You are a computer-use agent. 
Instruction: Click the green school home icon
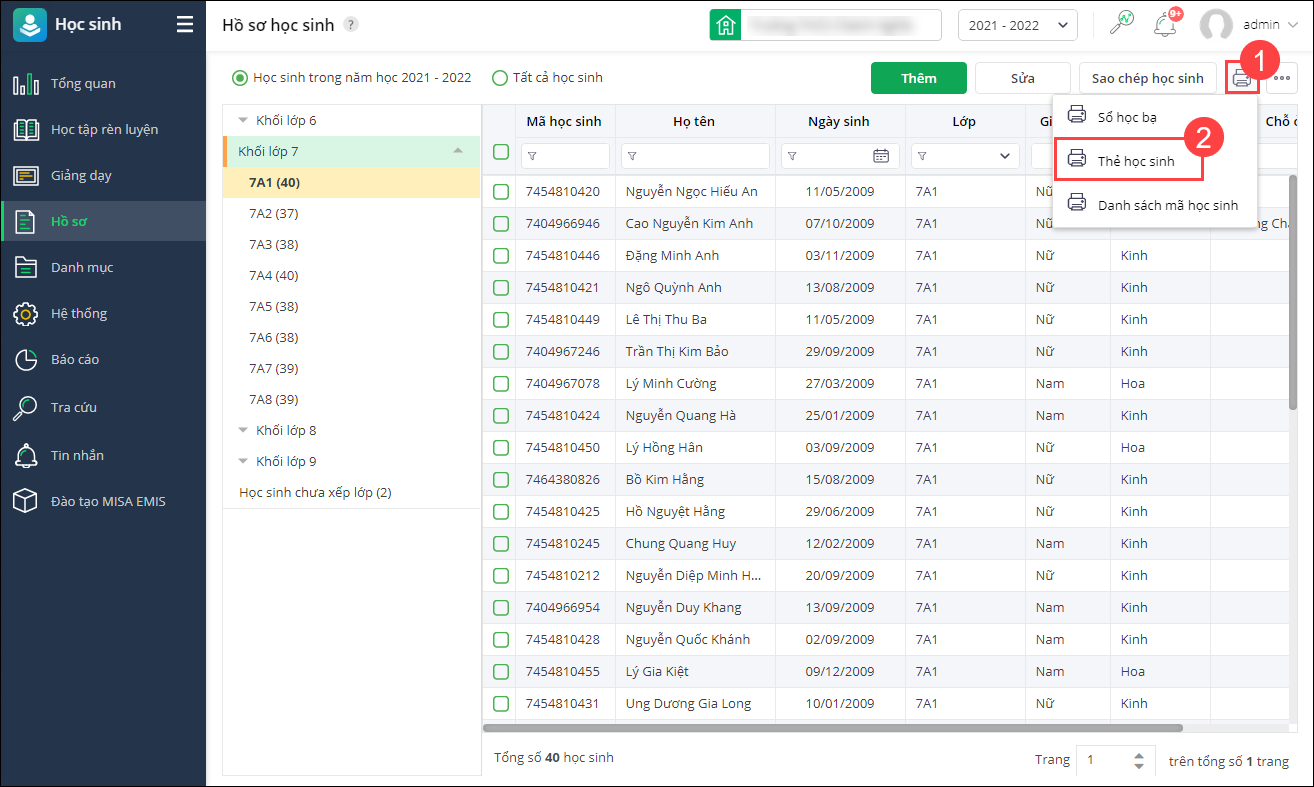(x=725, y=25)
